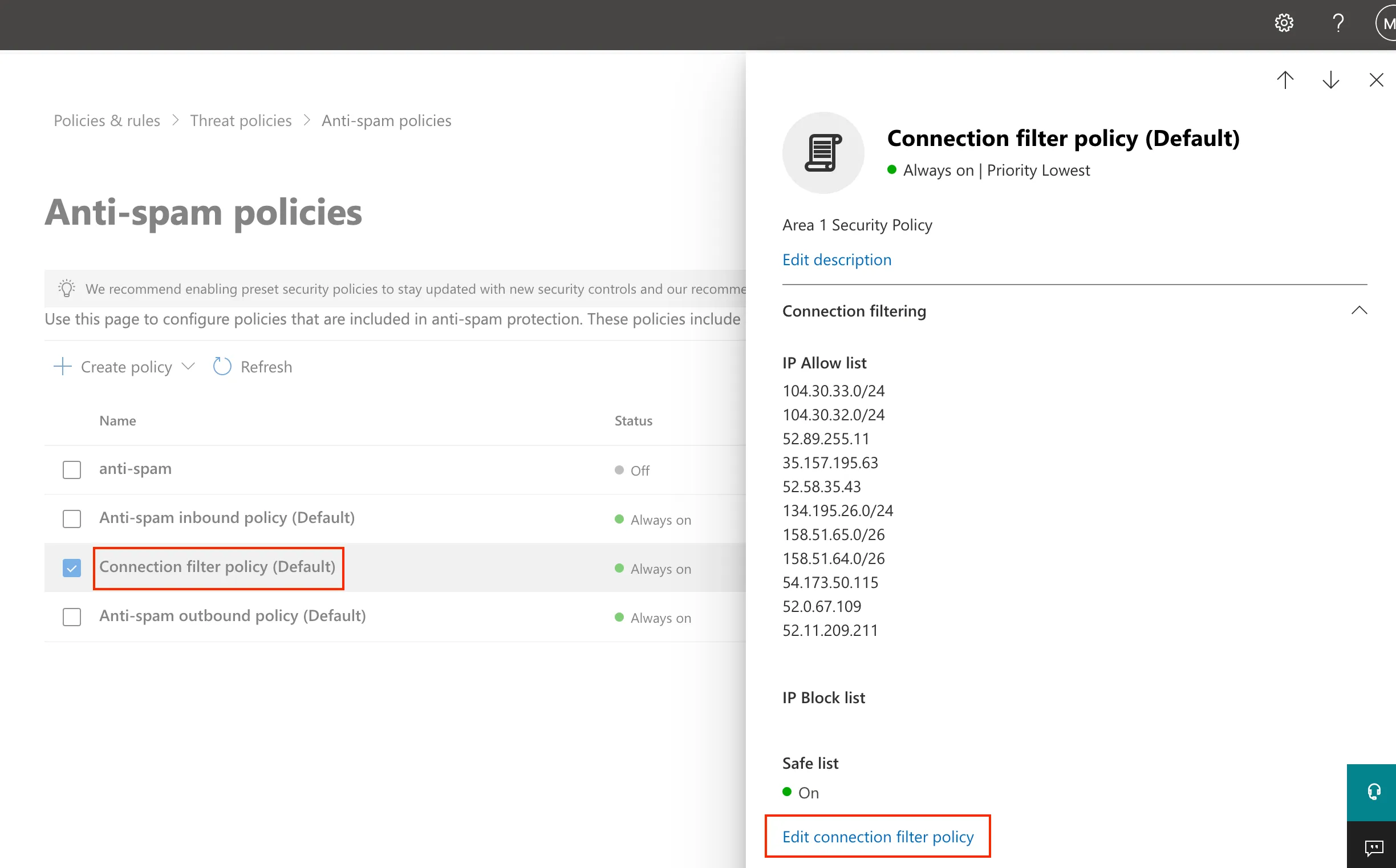Image resolution: width=1396 pixels, height=868 pixels.
Task: Expand Anti-spam inbound policy details
Action: coord(225,517)
